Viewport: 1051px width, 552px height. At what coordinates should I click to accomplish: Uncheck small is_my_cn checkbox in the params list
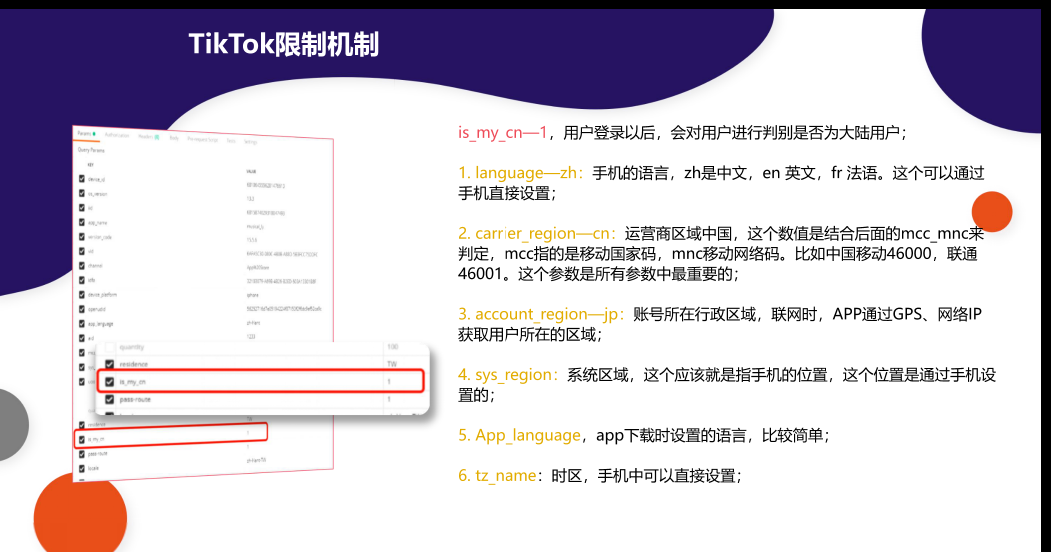(x=82, y=439)
